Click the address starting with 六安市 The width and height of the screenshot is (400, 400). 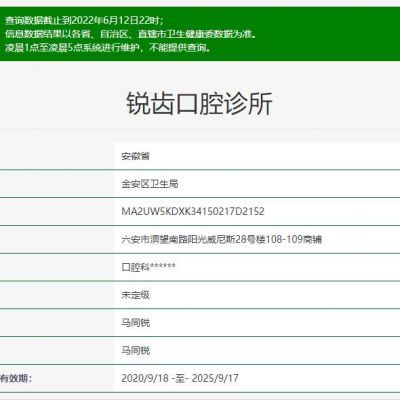coord(222,239)
